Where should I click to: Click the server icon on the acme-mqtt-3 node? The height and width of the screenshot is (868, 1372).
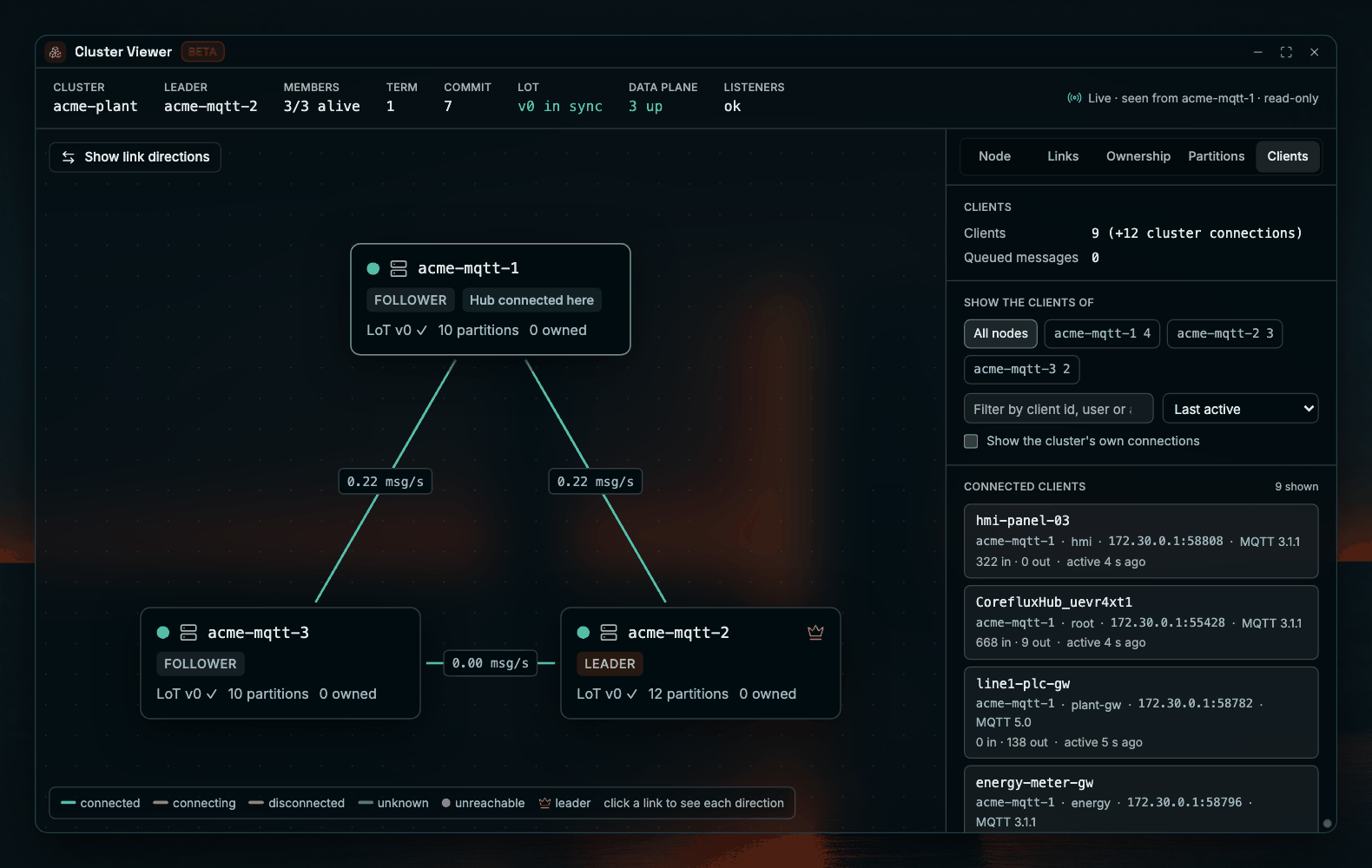188,633
